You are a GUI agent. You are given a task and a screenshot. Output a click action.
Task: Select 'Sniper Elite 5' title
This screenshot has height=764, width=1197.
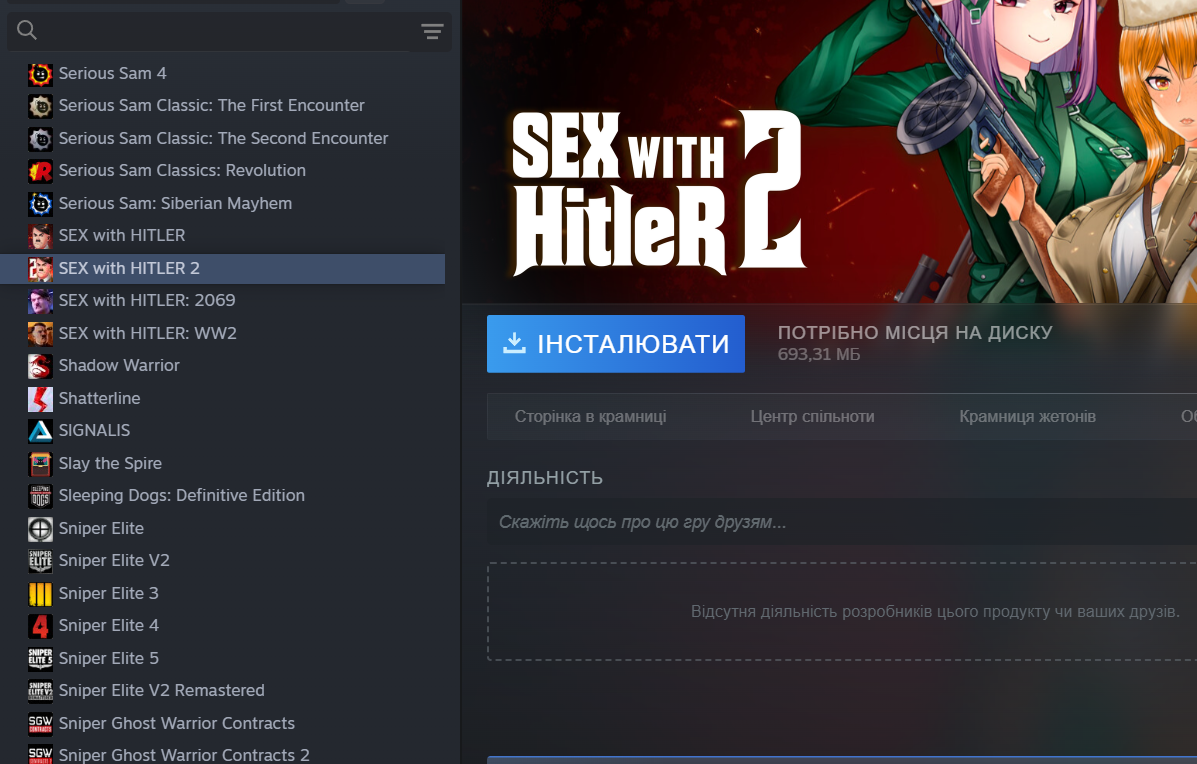[x=109, y=657]
